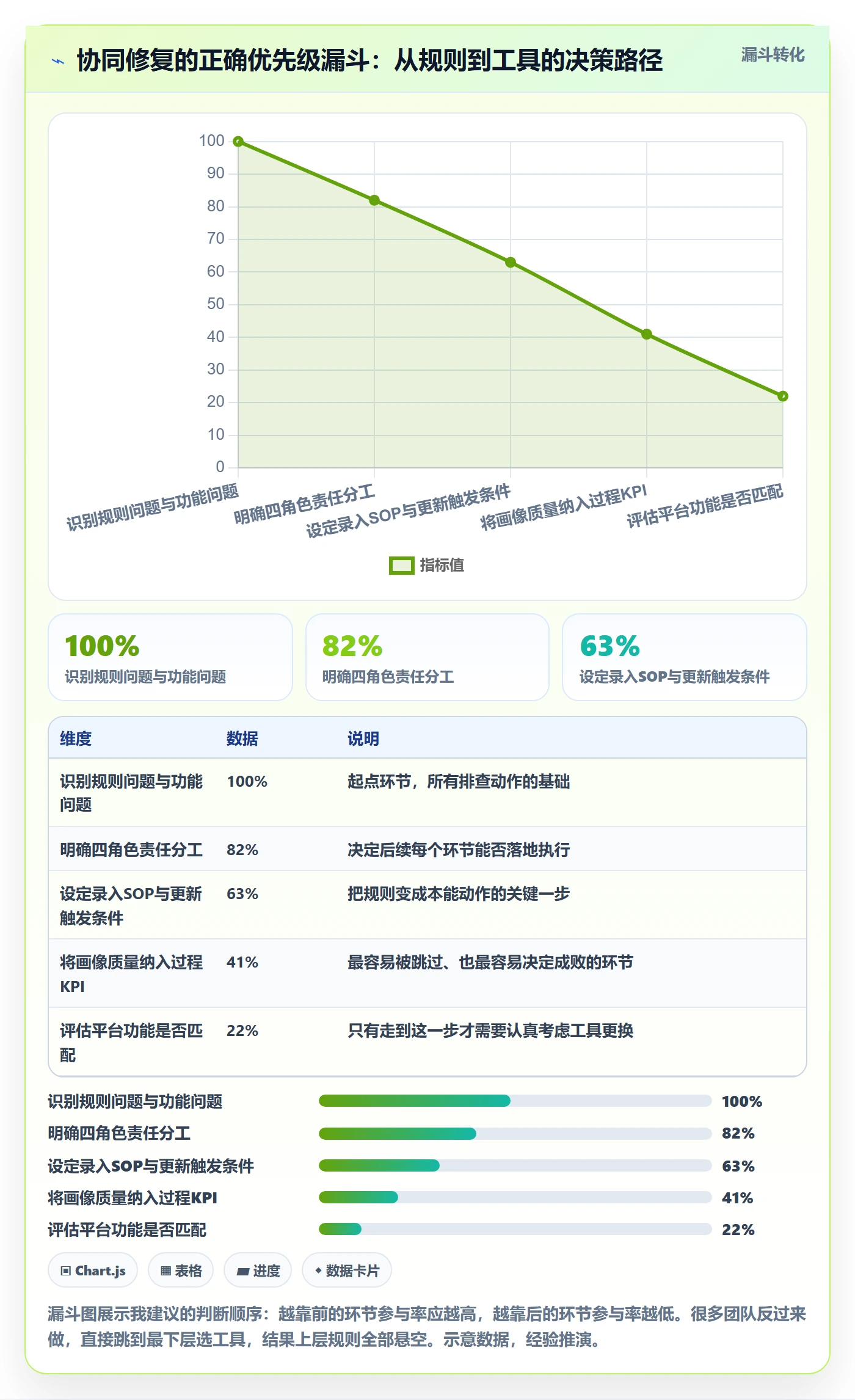Screen dimensions: 855x1400
Task: Click the 100% progress bar for 识别规则问题与功能问题
Action: [x=515, y=1101]
